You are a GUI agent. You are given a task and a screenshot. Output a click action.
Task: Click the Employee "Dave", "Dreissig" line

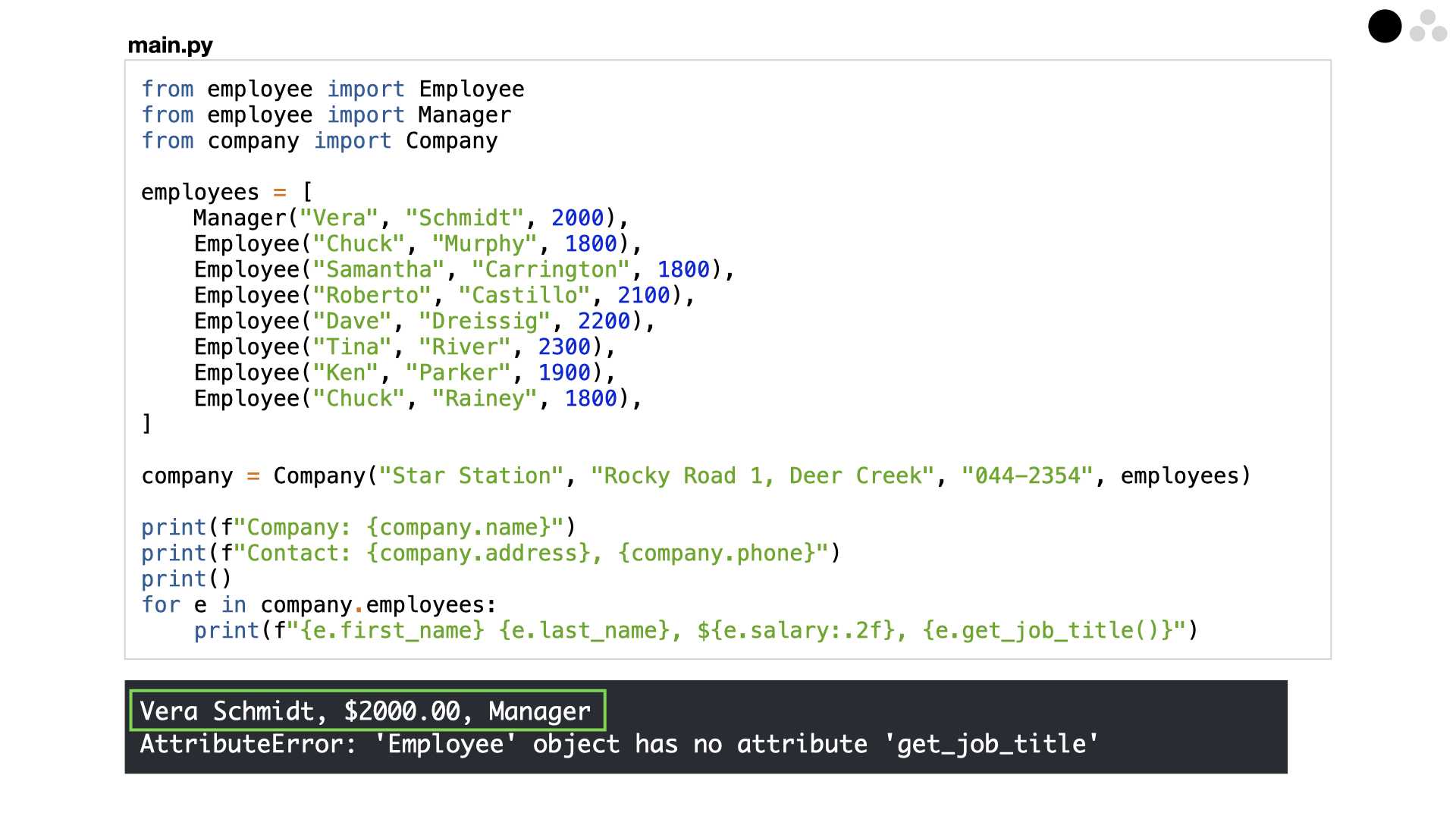tap(425, 322)
